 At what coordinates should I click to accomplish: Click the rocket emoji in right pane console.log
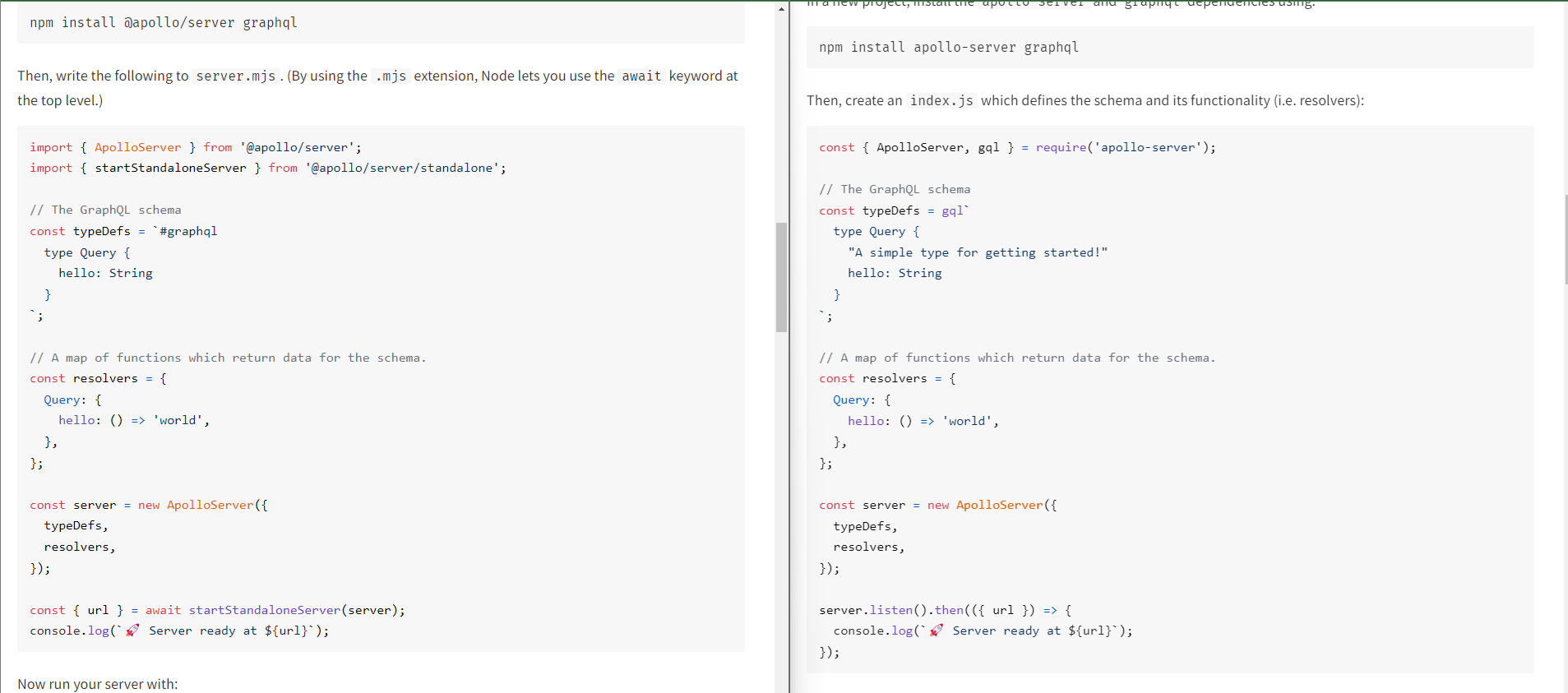coord(936,631)
